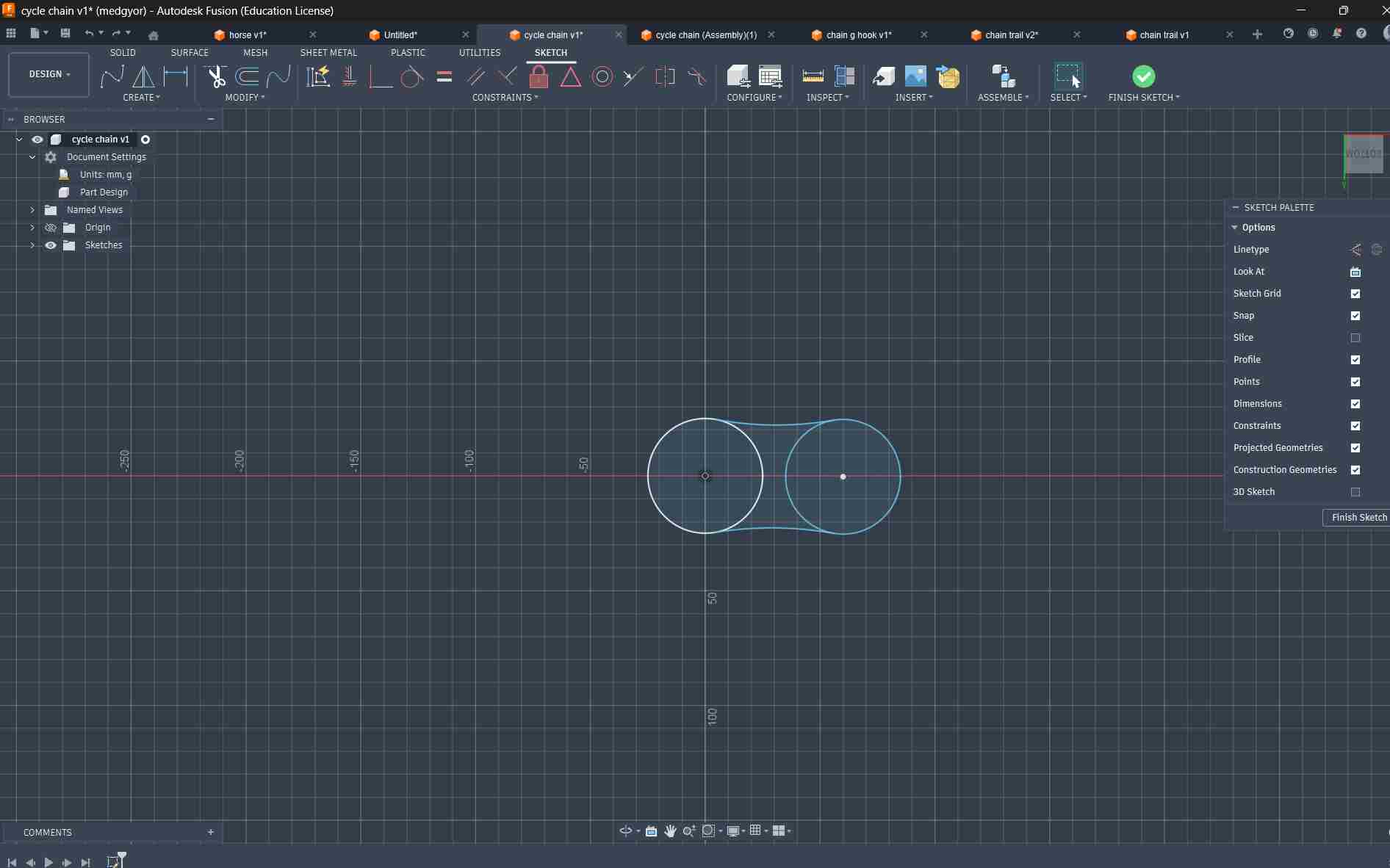Click the Look At icon in Sketch Palette
This screenshot has height=868, width=1390.
pyautogui.click(x=1355, y=272)
